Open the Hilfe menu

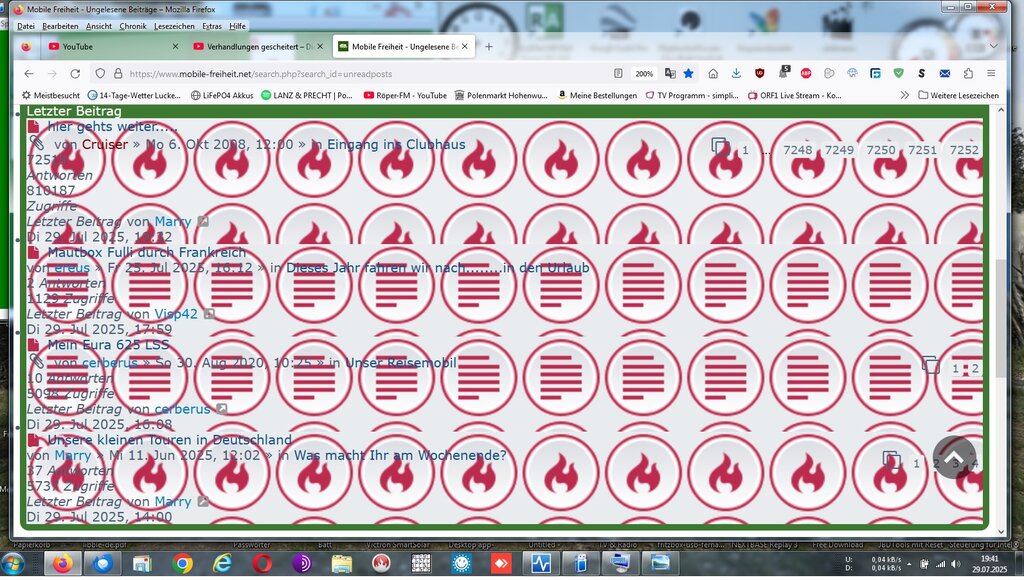click(x=238, y=26)
